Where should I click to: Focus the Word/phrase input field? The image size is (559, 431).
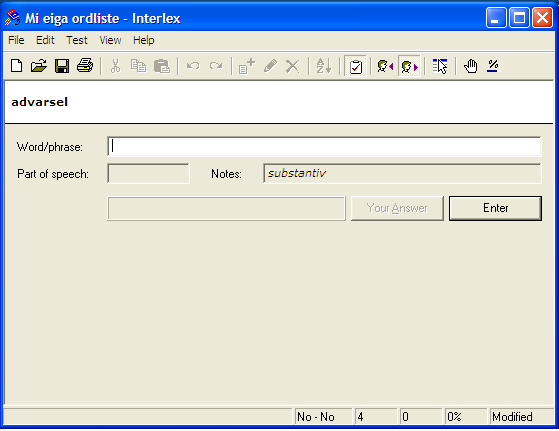click(x=324, y=147)
